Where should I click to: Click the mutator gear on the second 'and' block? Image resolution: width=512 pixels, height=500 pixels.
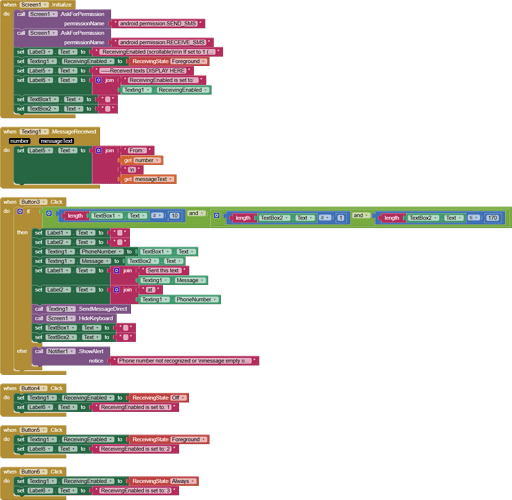[x=216, y=215]
